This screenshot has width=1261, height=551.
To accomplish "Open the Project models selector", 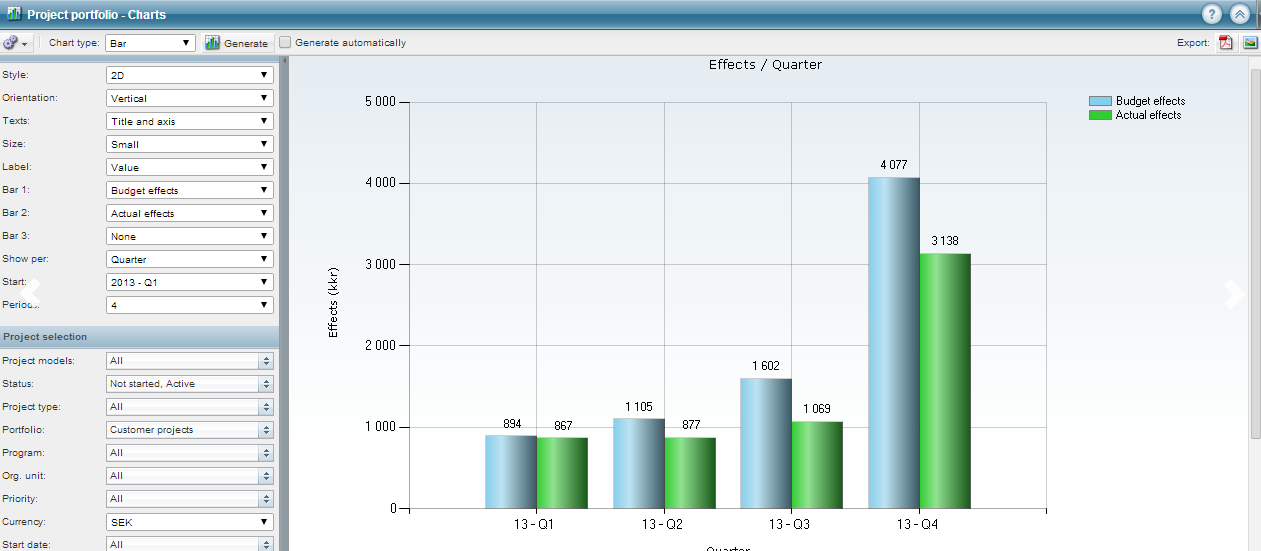I will pos(190,361).
